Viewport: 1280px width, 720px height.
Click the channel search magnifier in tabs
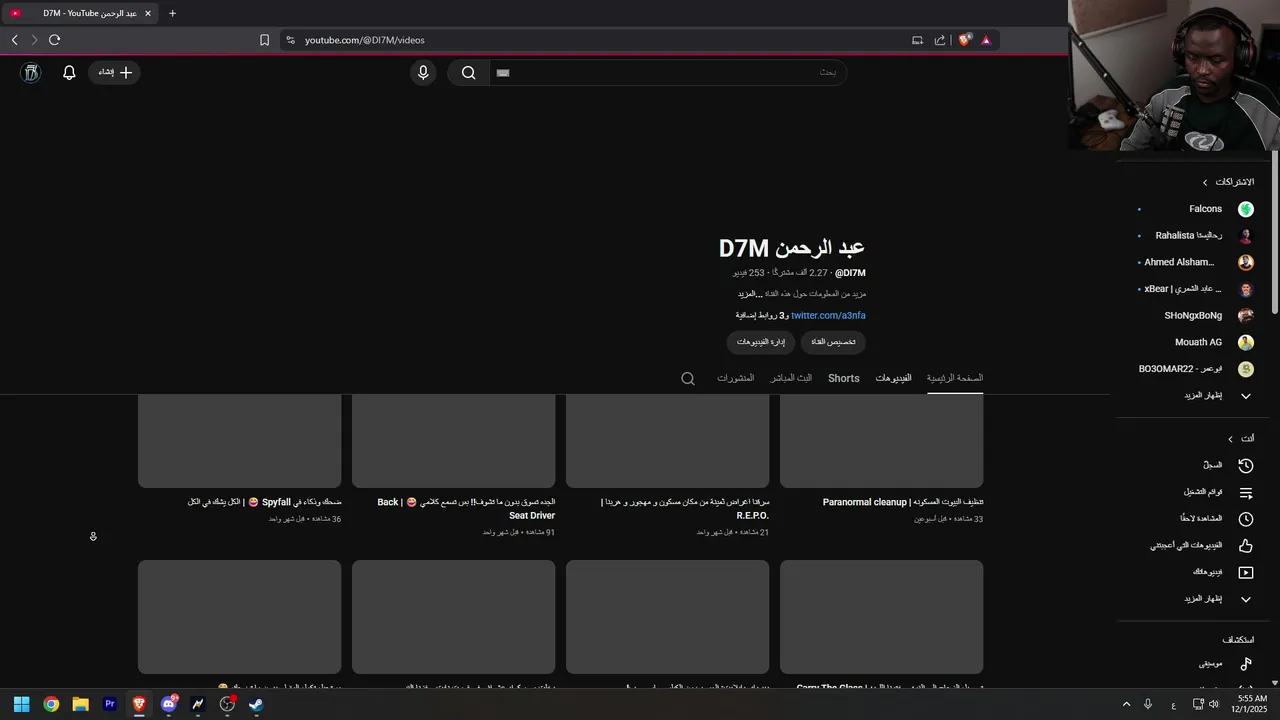pos(688,378)
